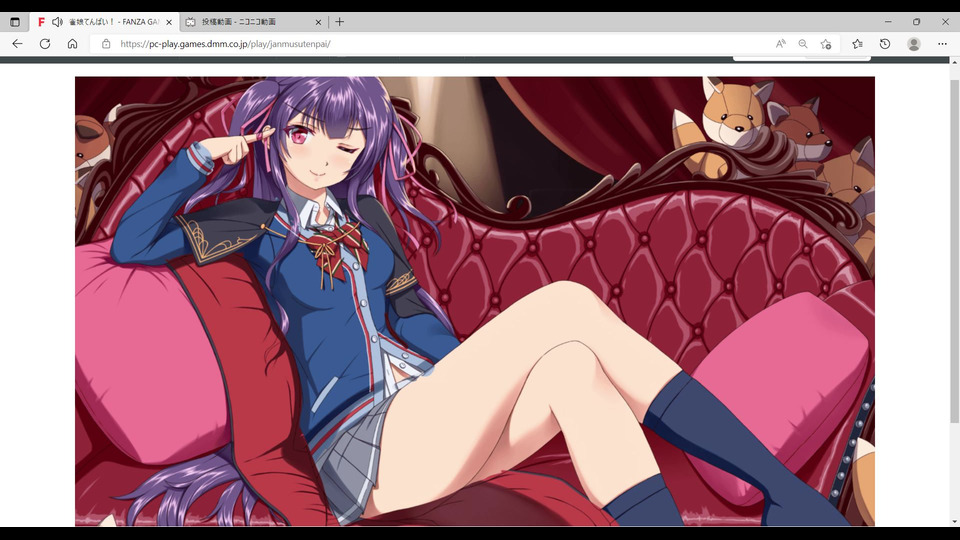Switch to the FANZA GAMES tab
This screenshot has width=960, height=540.
pos(104,22)
